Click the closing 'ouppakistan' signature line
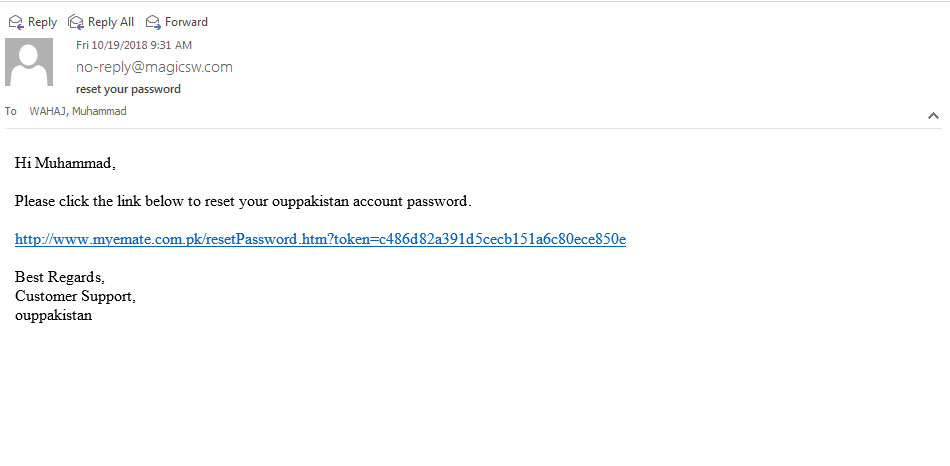Viewport: 950px width, 466px height. click(53, 316)
